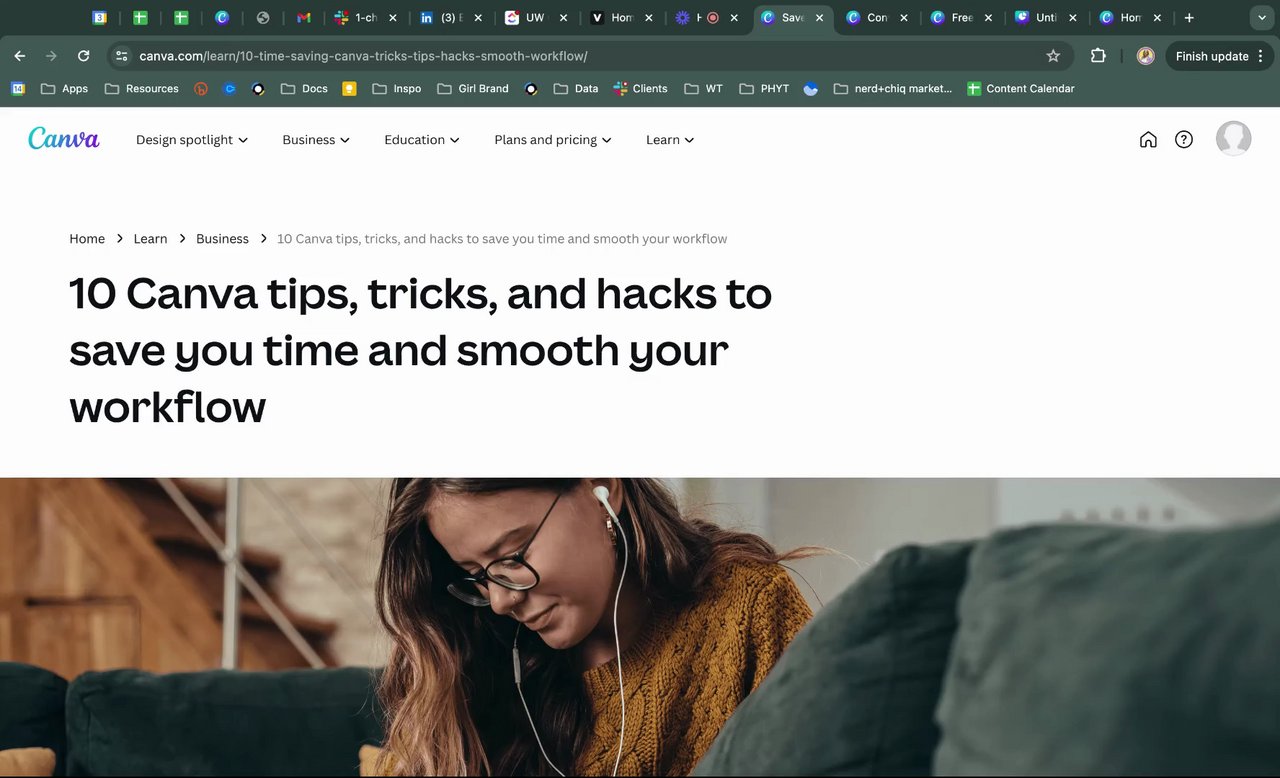Open the Inspo bookmarks folder
1280x778 pixels.
coord(396,88)
